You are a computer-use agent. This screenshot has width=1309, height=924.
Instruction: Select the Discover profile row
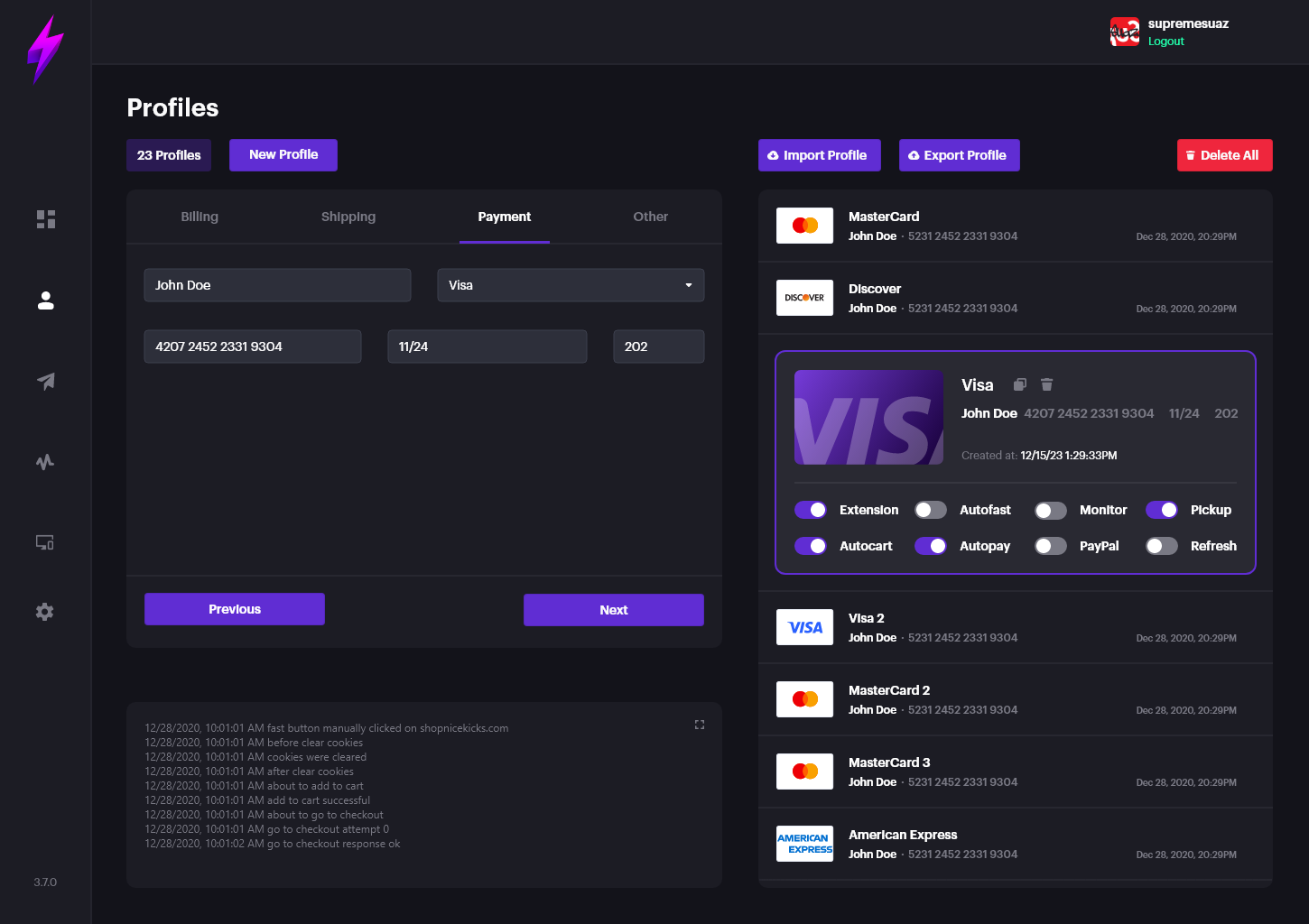click(1016, 298)
